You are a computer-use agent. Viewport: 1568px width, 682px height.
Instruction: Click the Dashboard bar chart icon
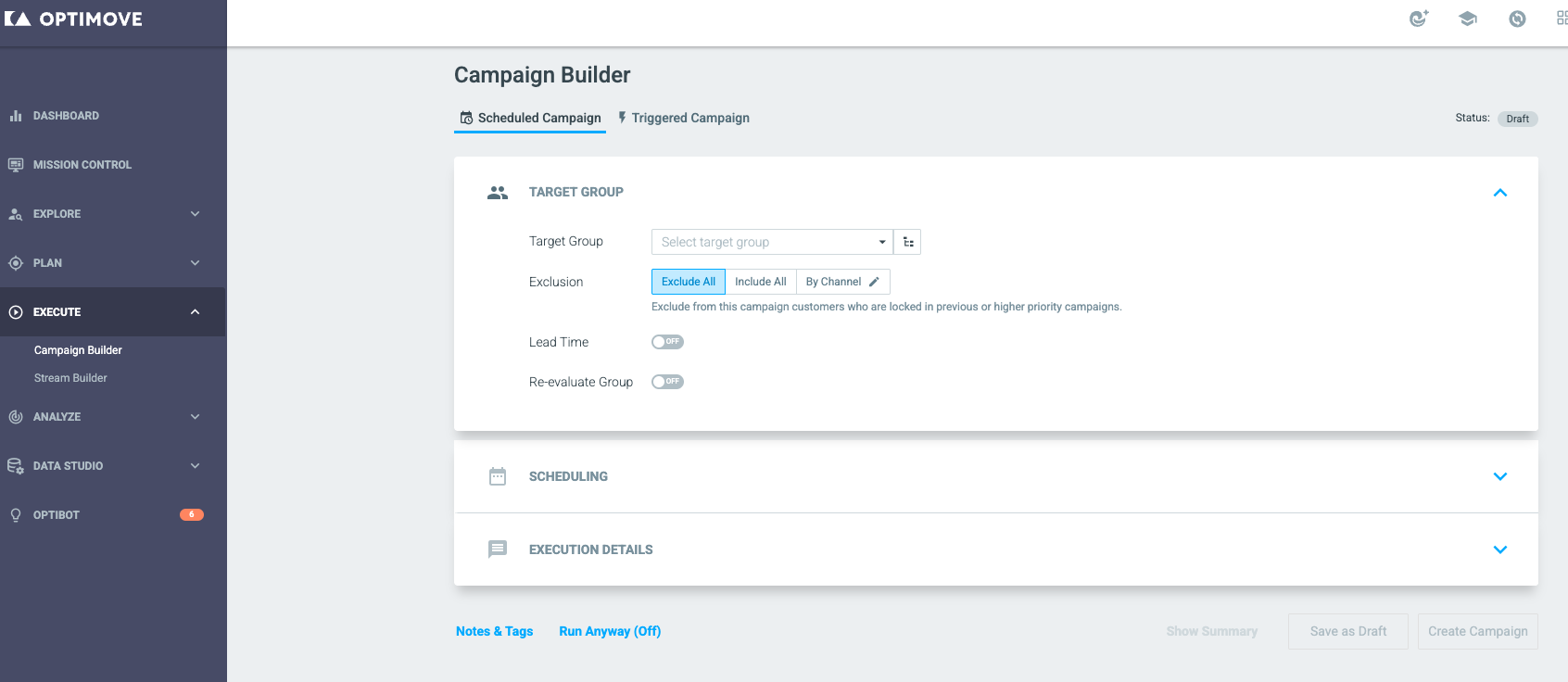coord(16,116)
